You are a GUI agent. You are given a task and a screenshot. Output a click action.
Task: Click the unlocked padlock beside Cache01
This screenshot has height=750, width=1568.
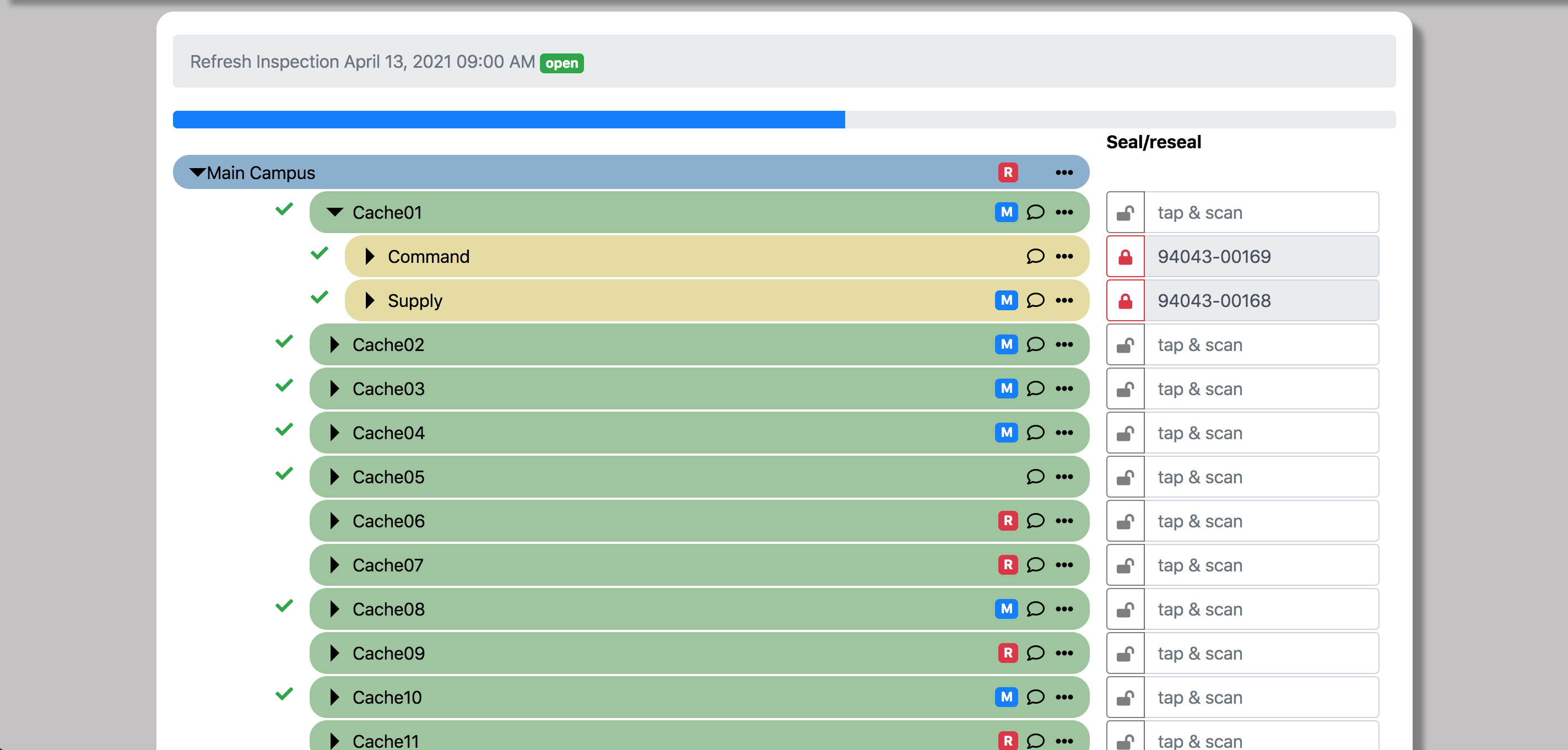[x=1125, y=213]
